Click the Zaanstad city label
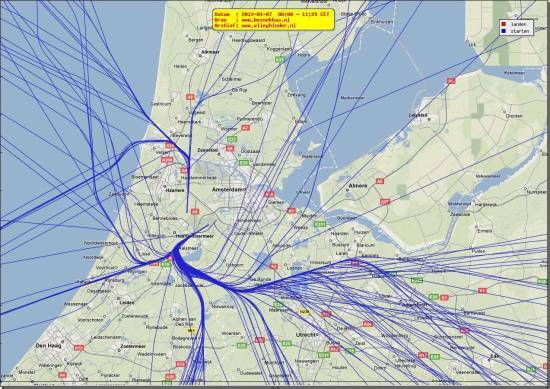The width and height of the screenshot is (550, 389). (x=207, y=150)
